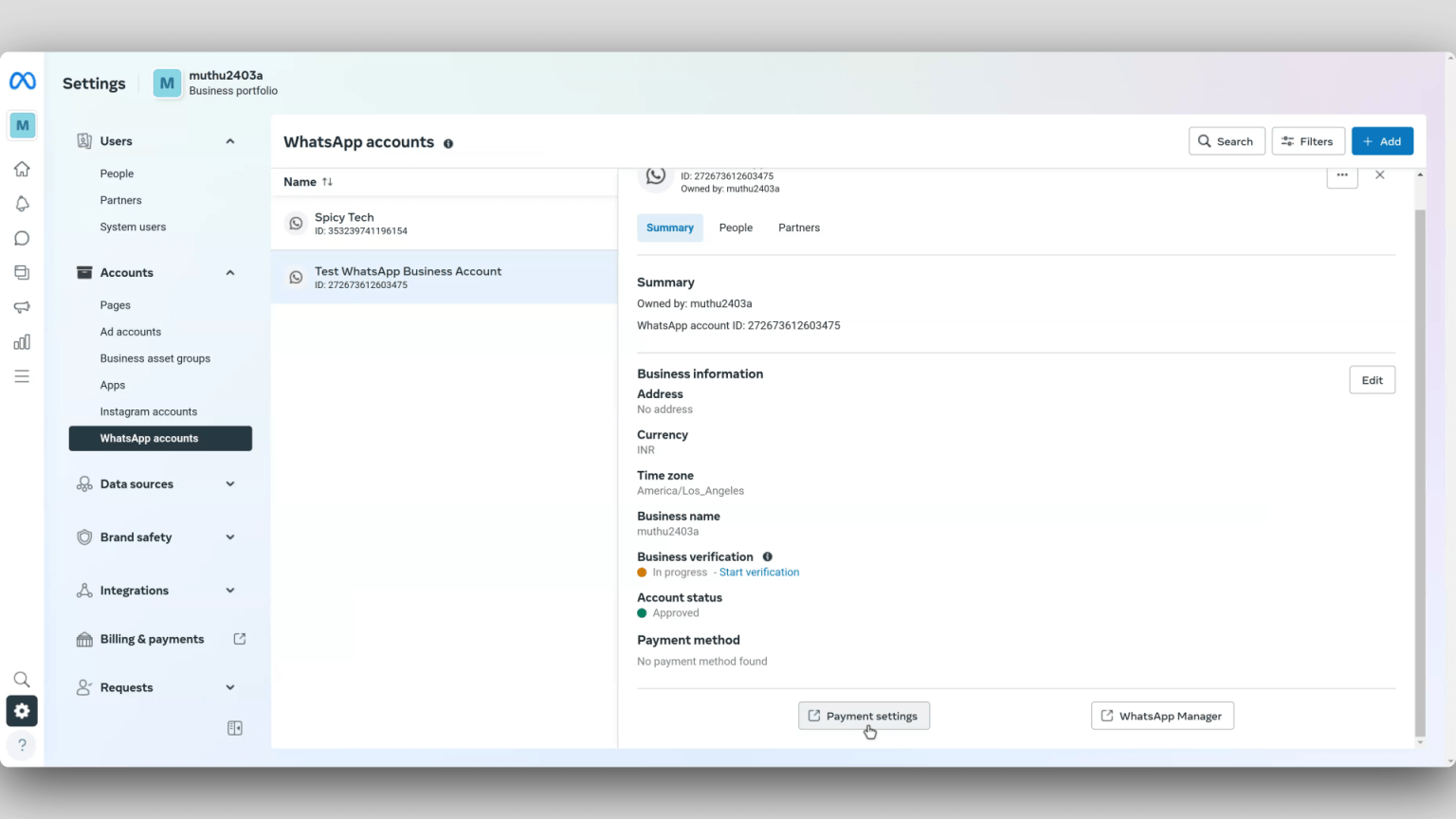Open Ad accounts in sidebar
Viewport: 1456px width, 819px height.
pos(131,332)
